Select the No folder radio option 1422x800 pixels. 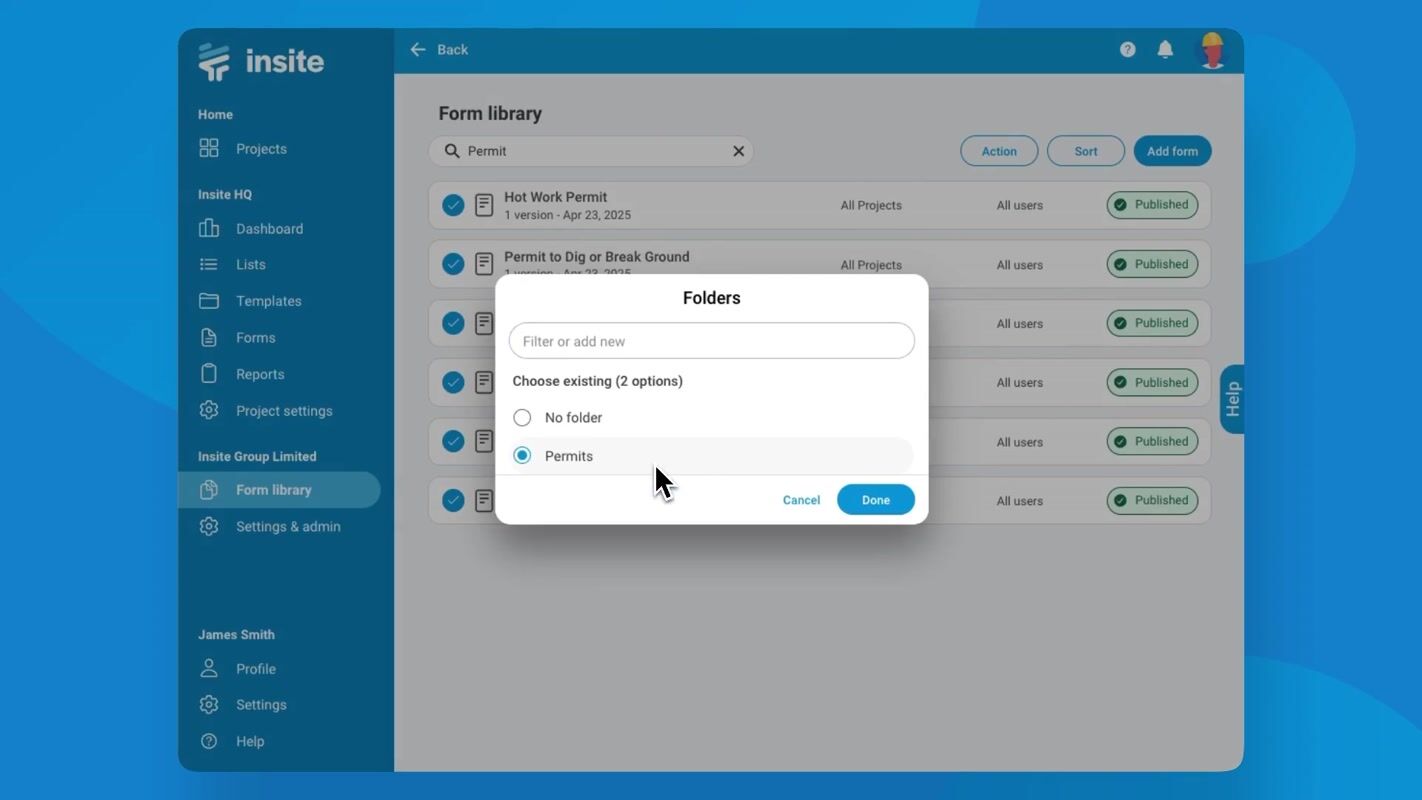(522, 418)
